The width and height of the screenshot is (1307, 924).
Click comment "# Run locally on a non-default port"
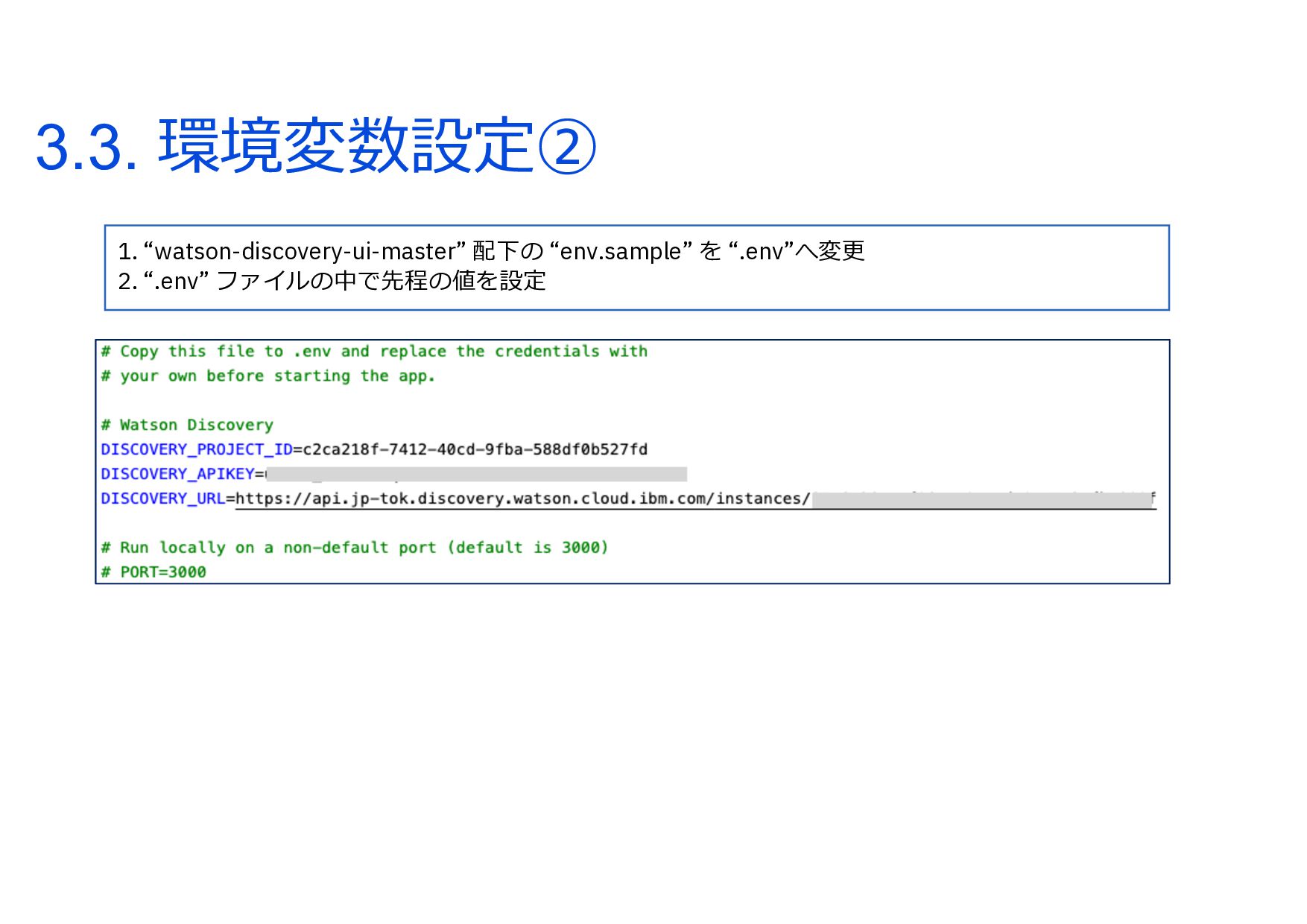click(355, 548)
